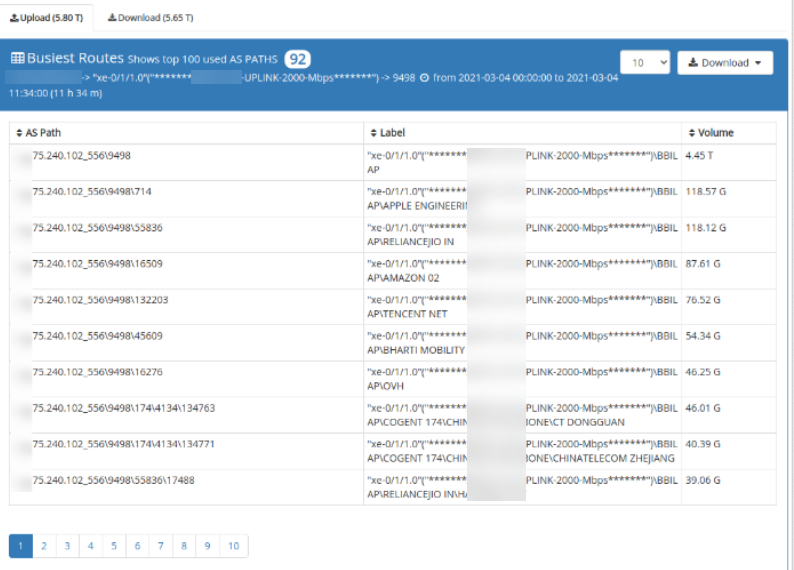
Task: Go to page 1 of results
Action: coord(21,546)
